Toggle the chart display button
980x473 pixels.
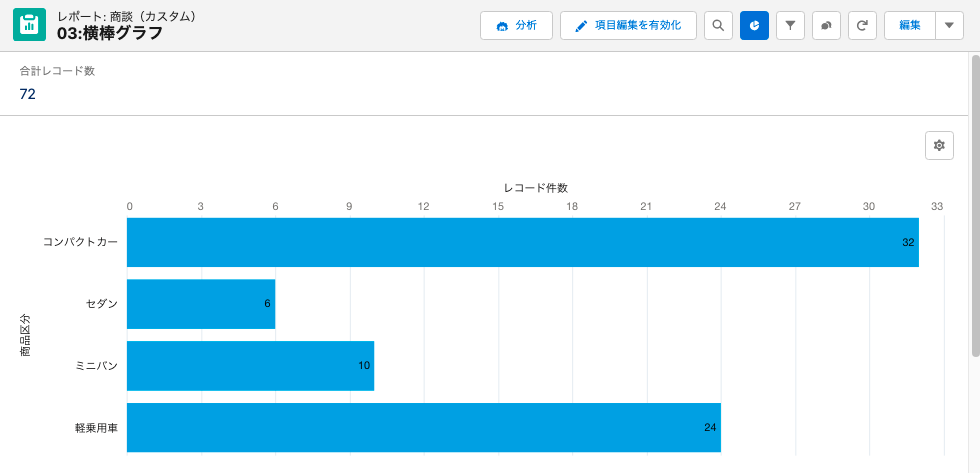[x=754, y=26]
